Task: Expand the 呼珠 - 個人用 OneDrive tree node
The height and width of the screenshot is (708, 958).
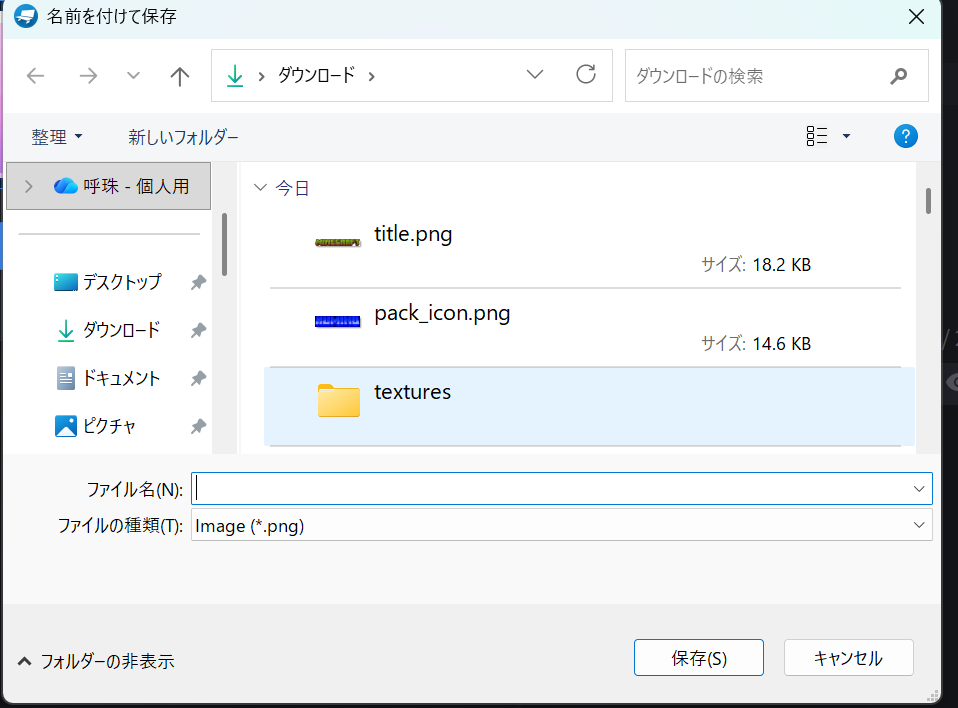Action: 28,186
